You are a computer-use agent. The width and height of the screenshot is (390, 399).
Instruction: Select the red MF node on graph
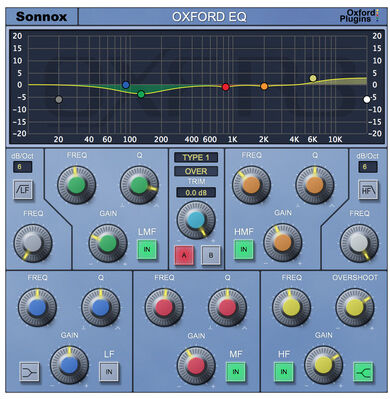(x=226, y=87)
